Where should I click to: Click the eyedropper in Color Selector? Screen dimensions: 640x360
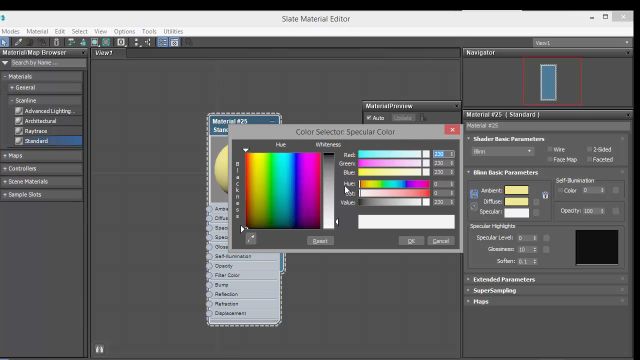click(251, 238)
